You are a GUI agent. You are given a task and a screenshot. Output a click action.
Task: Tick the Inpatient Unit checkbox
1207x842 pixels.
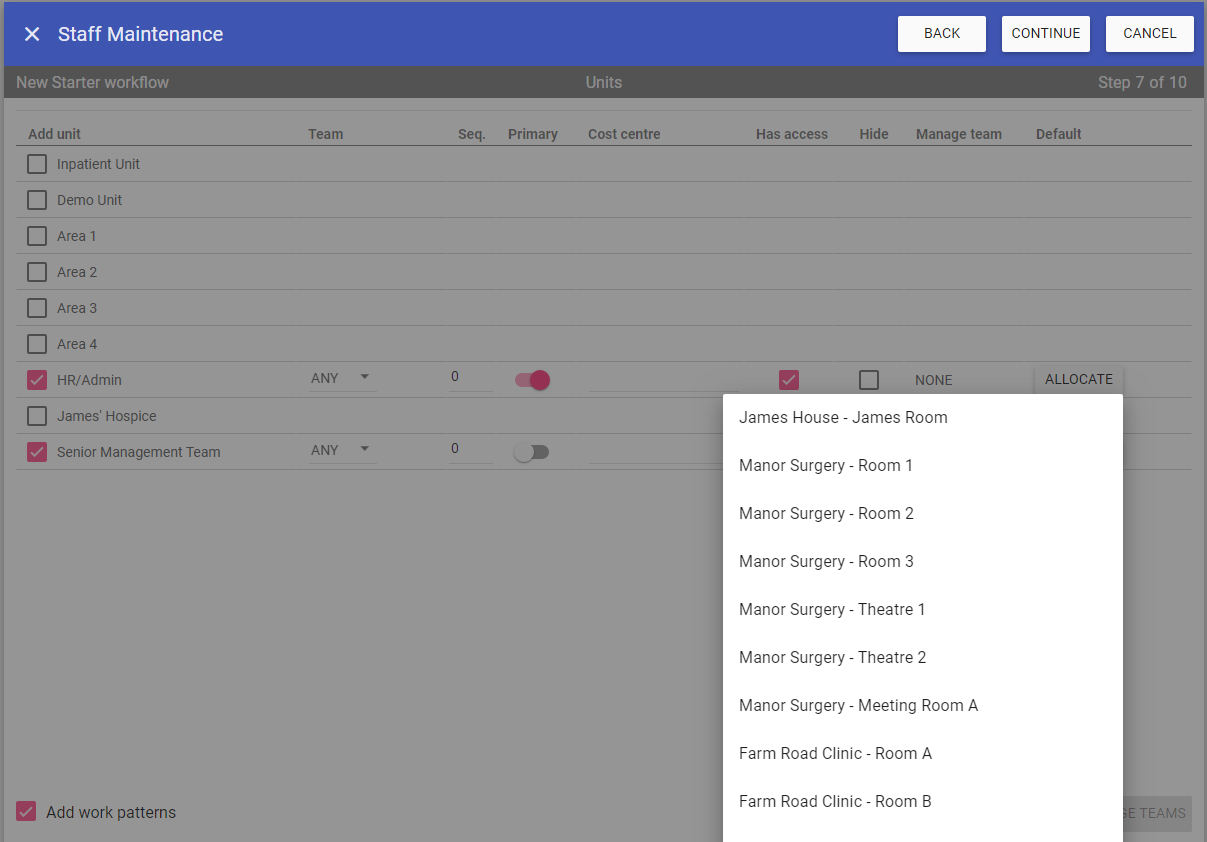point(37,164)
